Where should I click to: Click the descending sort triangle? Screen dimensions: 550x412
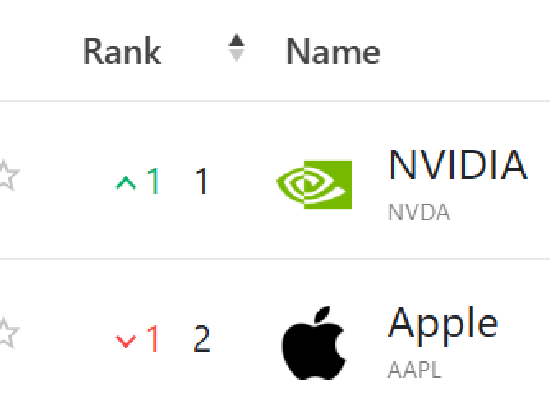click(x=236, y=55)
